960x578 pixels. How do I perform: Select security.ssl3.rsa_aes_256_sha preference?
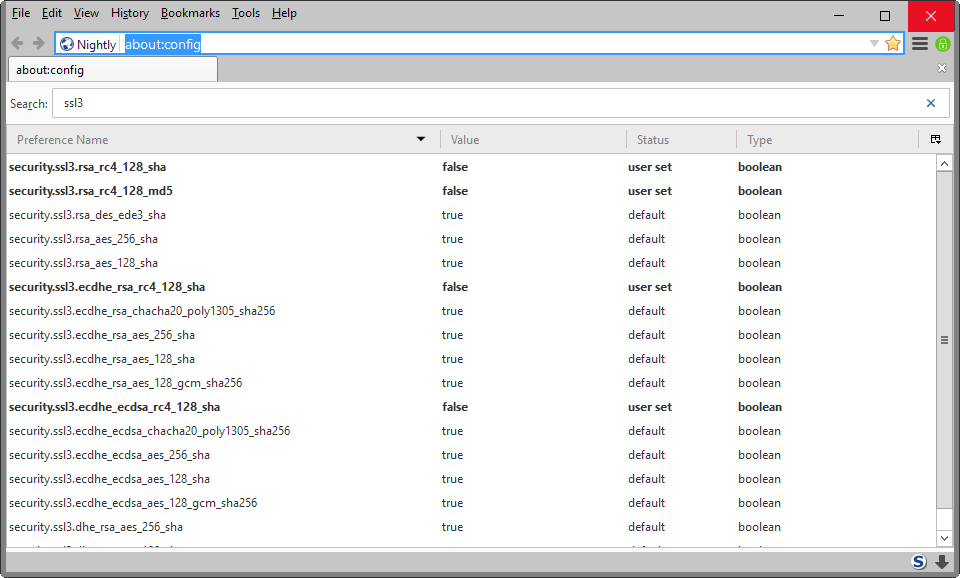point(83,239)
